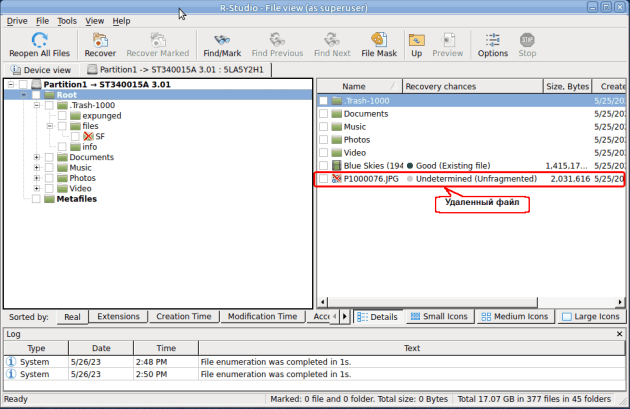Switch to Large Icons view
630x409 pixels.
[591, 317]
